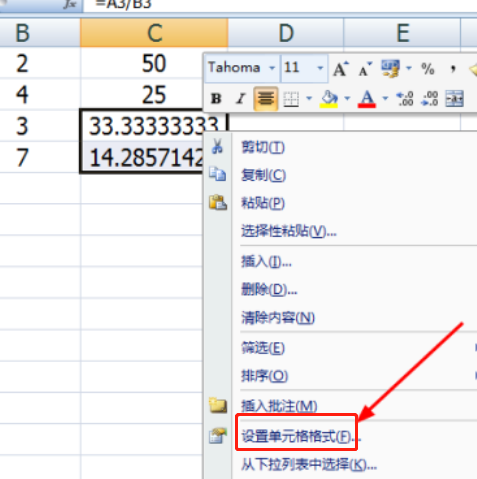Open the Tahoma font name dropdown
This screenshot has width=477, height=479.
point(272,68)
